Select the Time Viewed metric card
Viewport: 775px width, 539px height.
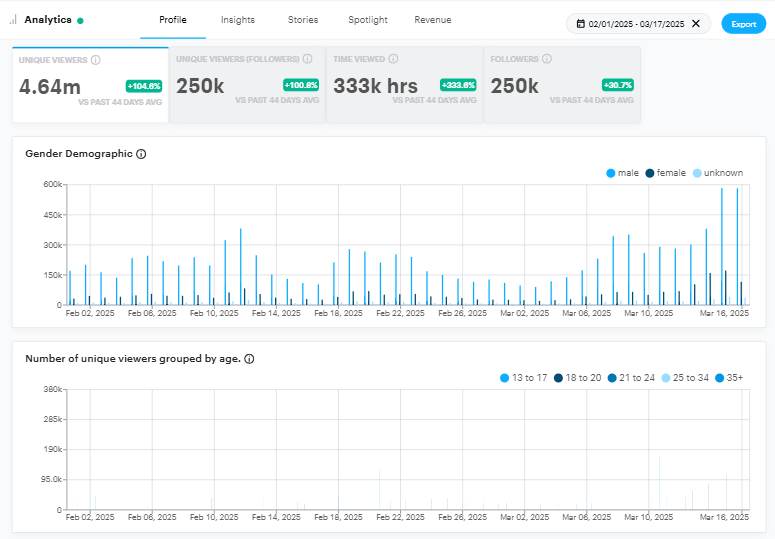click(405, 84)
